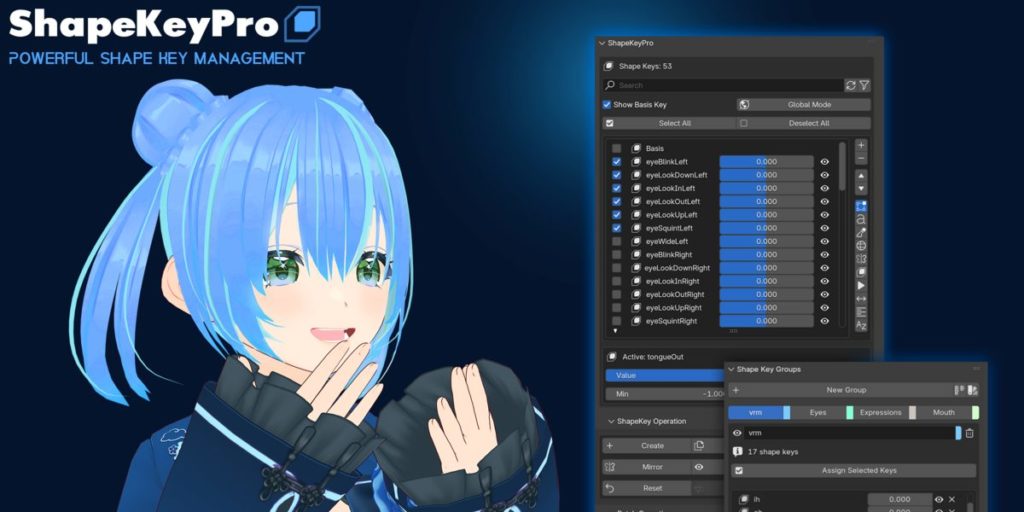This screenshot has width=1024, height=512.
Task: Switch to the Eyes group tab
Action: point(818,412)
